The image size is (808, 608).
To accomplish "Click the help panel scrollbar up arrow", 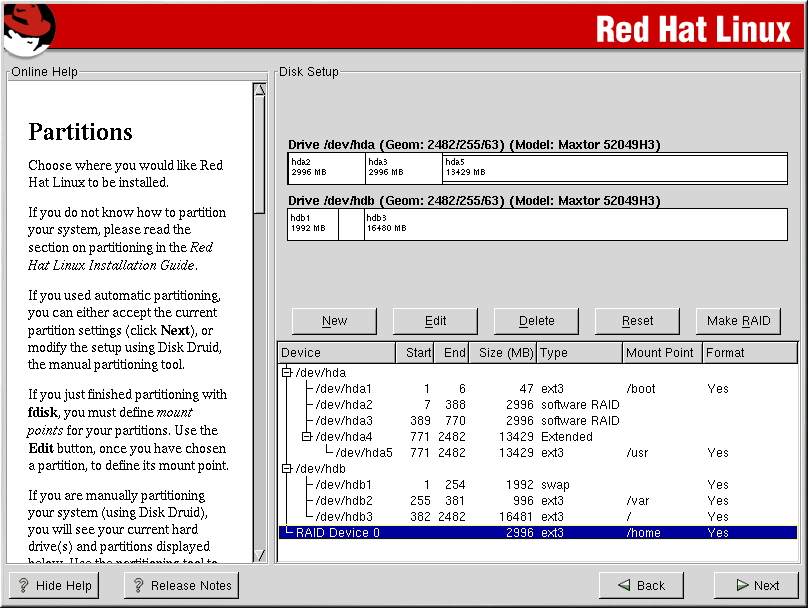I will (259, 89).
